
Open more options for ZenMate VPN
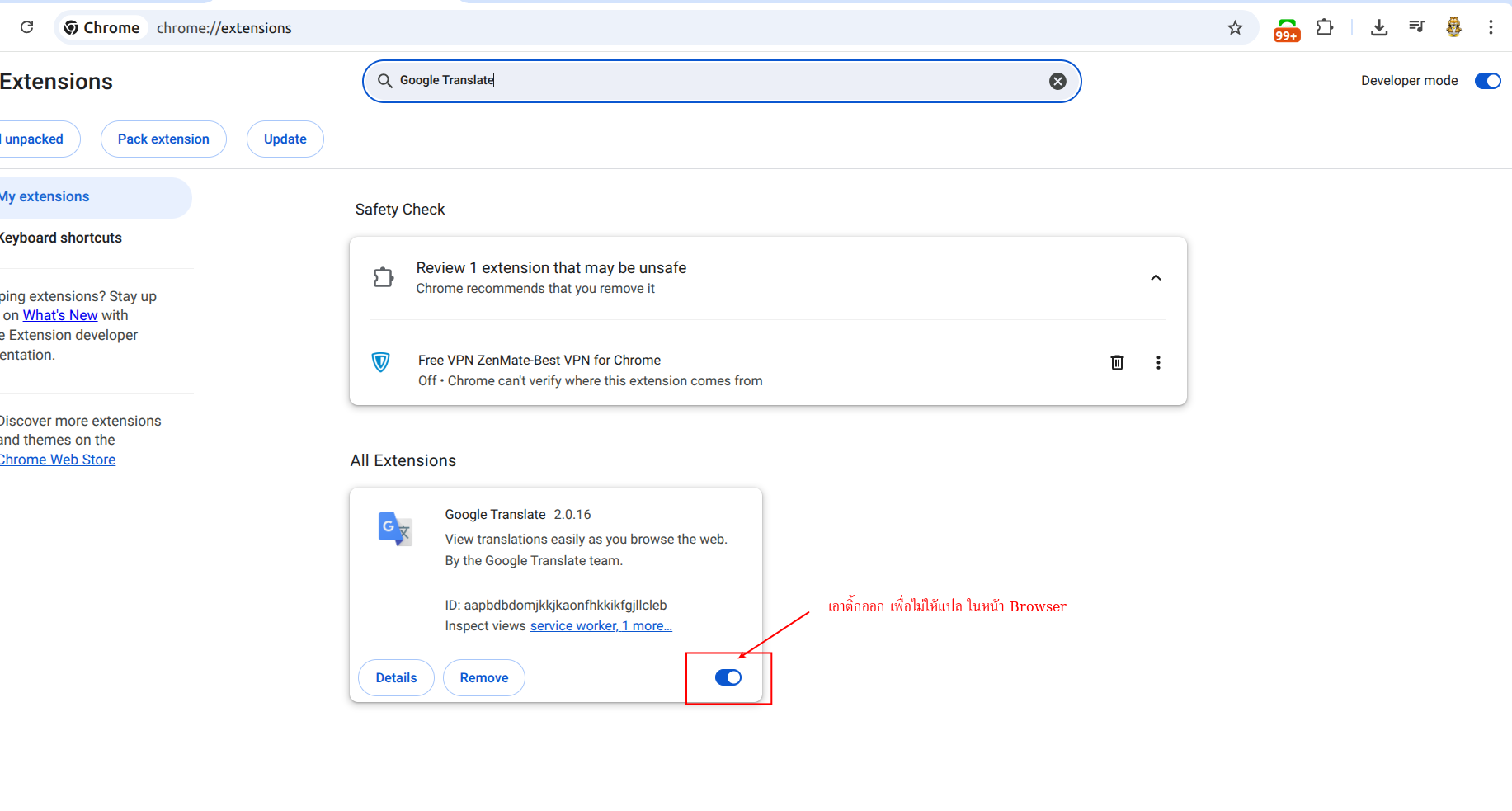pos(1158,363)
